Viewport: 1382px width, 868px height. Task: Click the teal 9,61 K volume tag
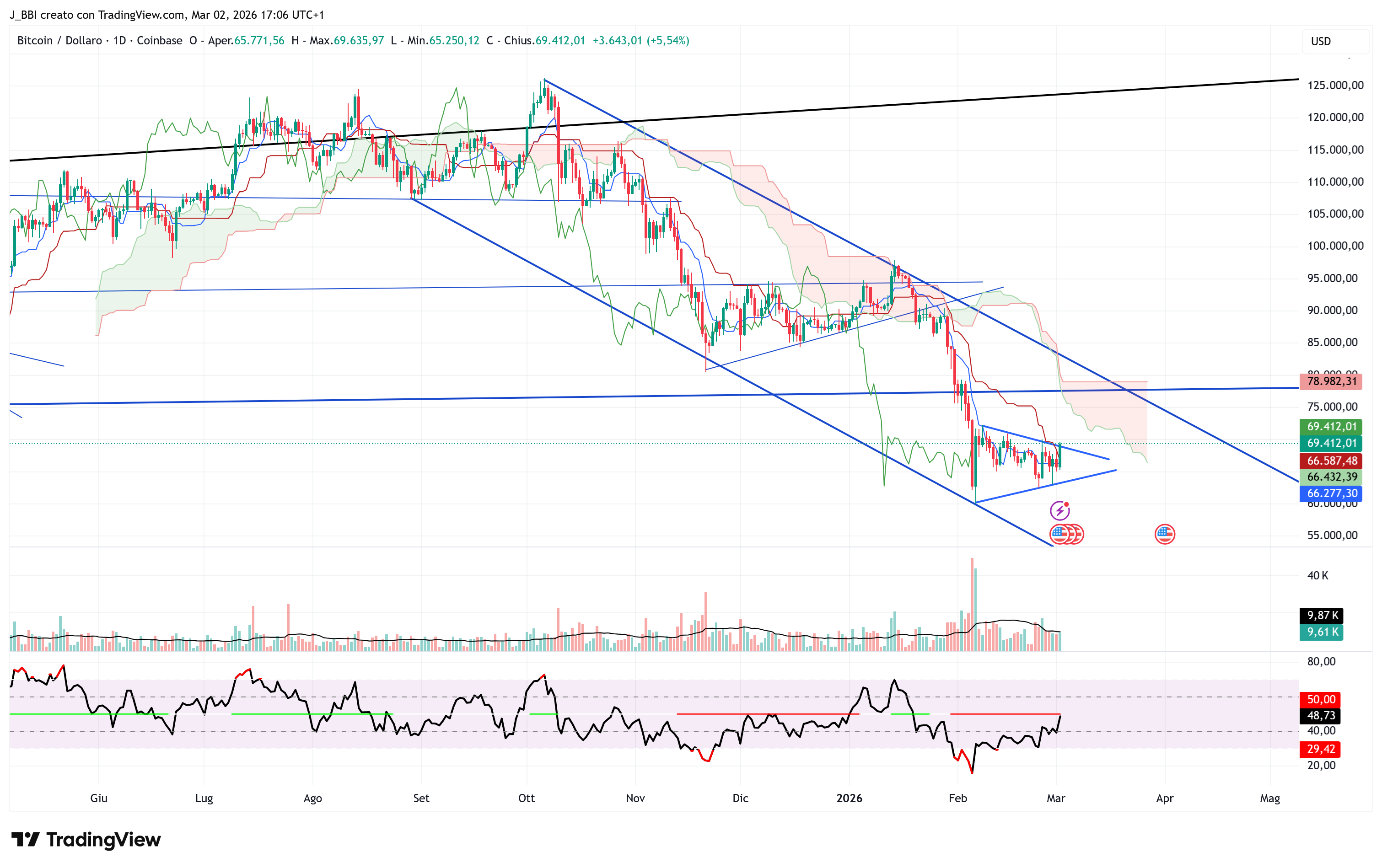(1322, 632)
